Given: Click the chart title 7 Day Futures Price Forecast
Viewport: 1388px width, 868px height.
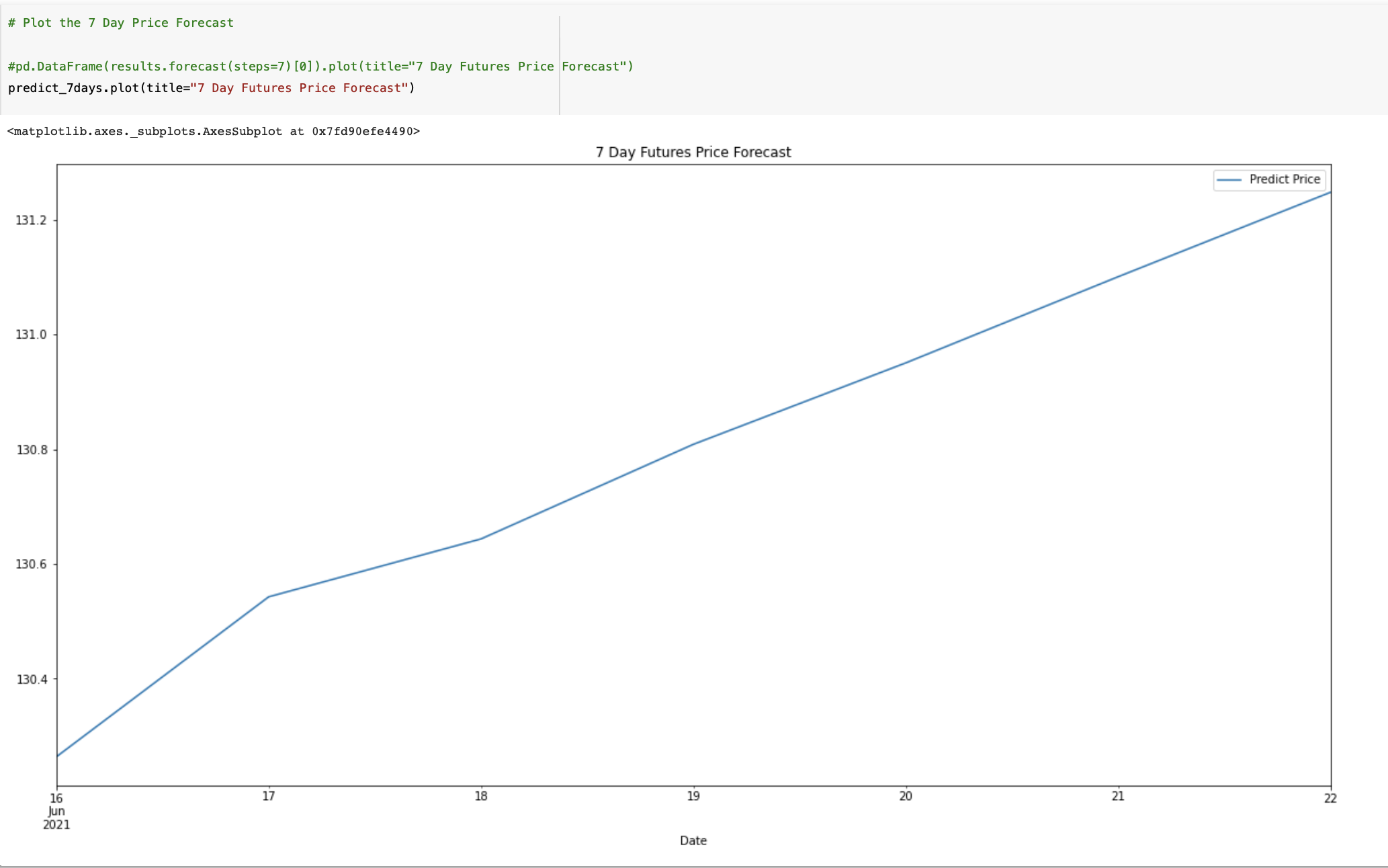Looking at the screenshot, I should coord(693,152).
